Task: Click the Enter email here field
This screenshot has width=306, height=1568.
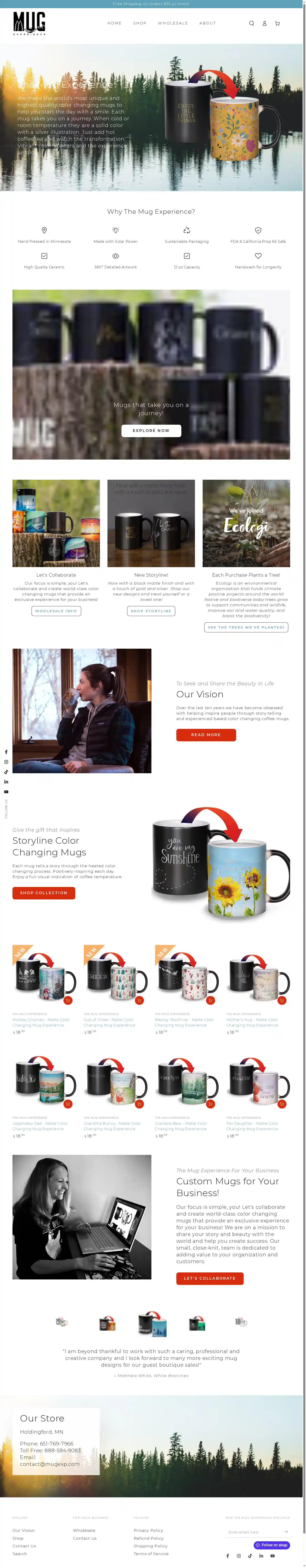Action: point(253,1532)
